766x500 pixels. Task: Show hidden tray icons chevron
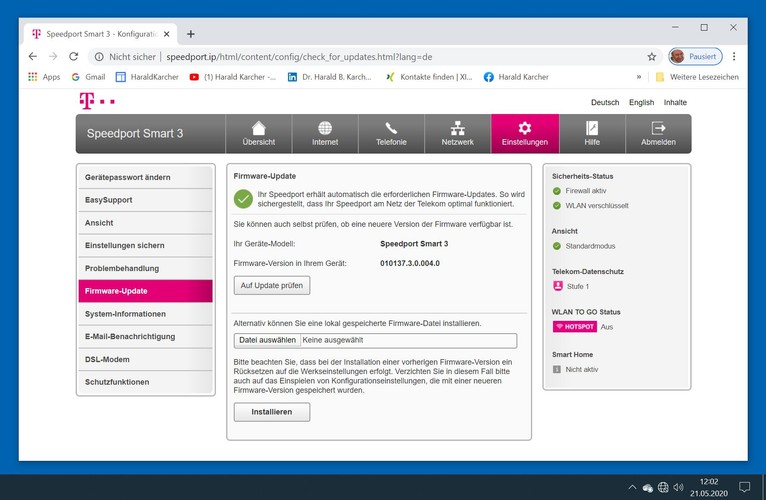[632, 487]
